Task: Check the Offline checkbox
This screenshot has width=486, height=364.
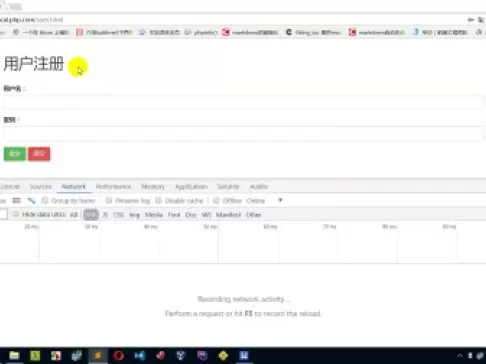Action: tap(216, 200)
